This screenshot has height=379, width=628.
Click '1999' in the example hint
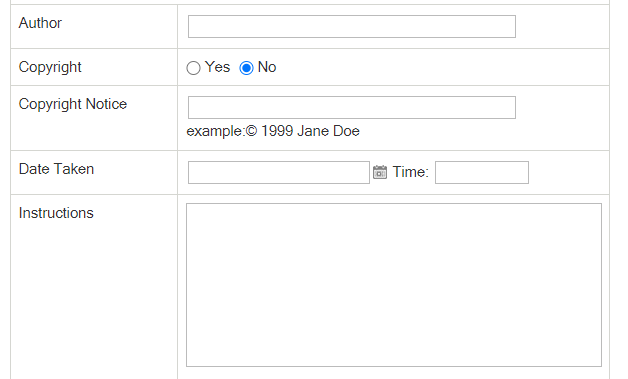click(x=277, y=131)
